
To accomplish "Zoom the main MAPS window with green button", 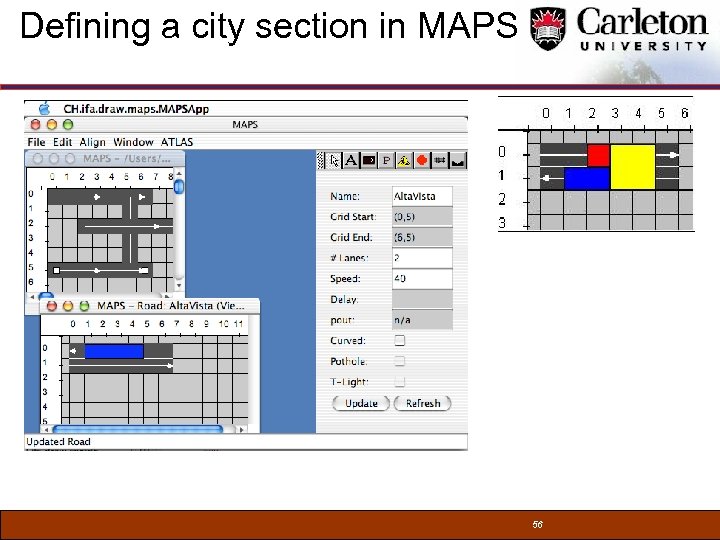I will click(68, 124).
